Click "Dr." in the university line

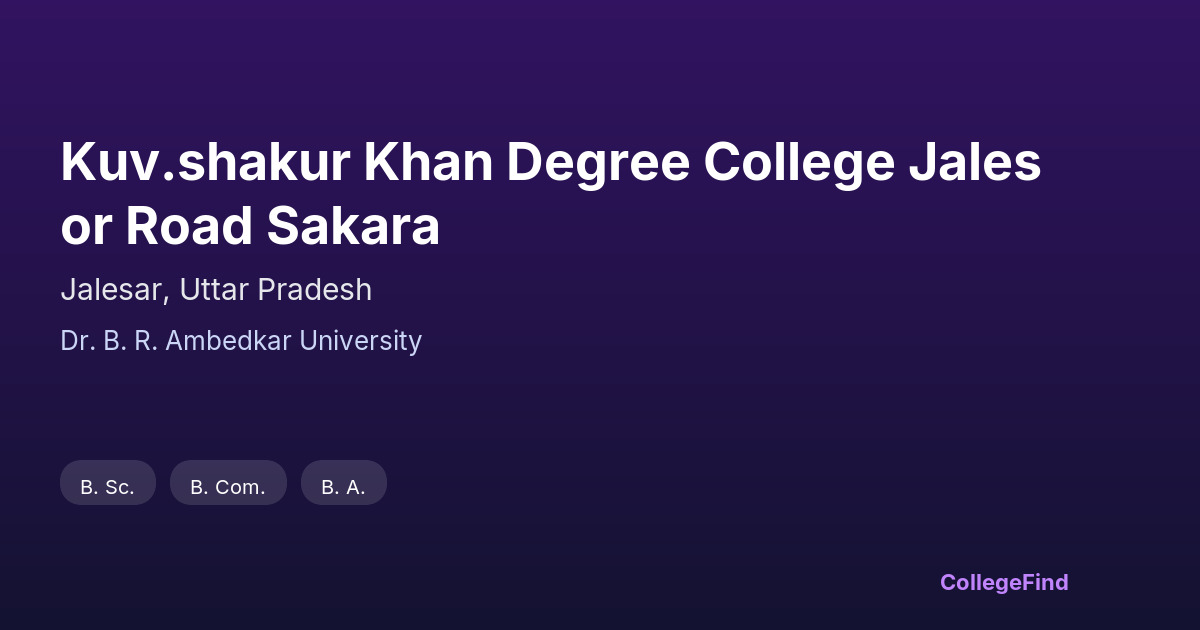coord(77,341)
